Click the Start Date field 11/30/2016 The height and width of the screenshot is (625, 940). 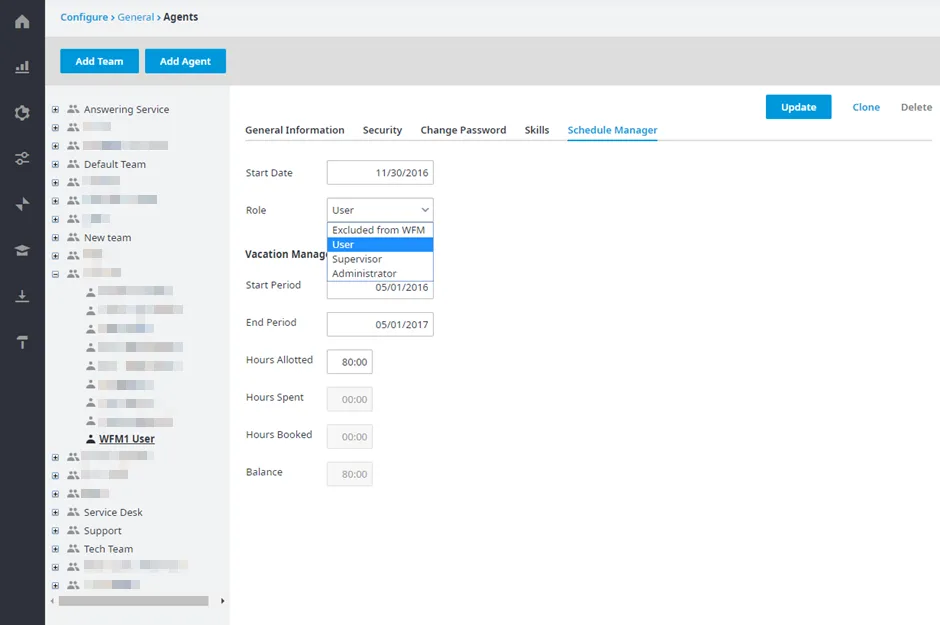tap(380, 173)
